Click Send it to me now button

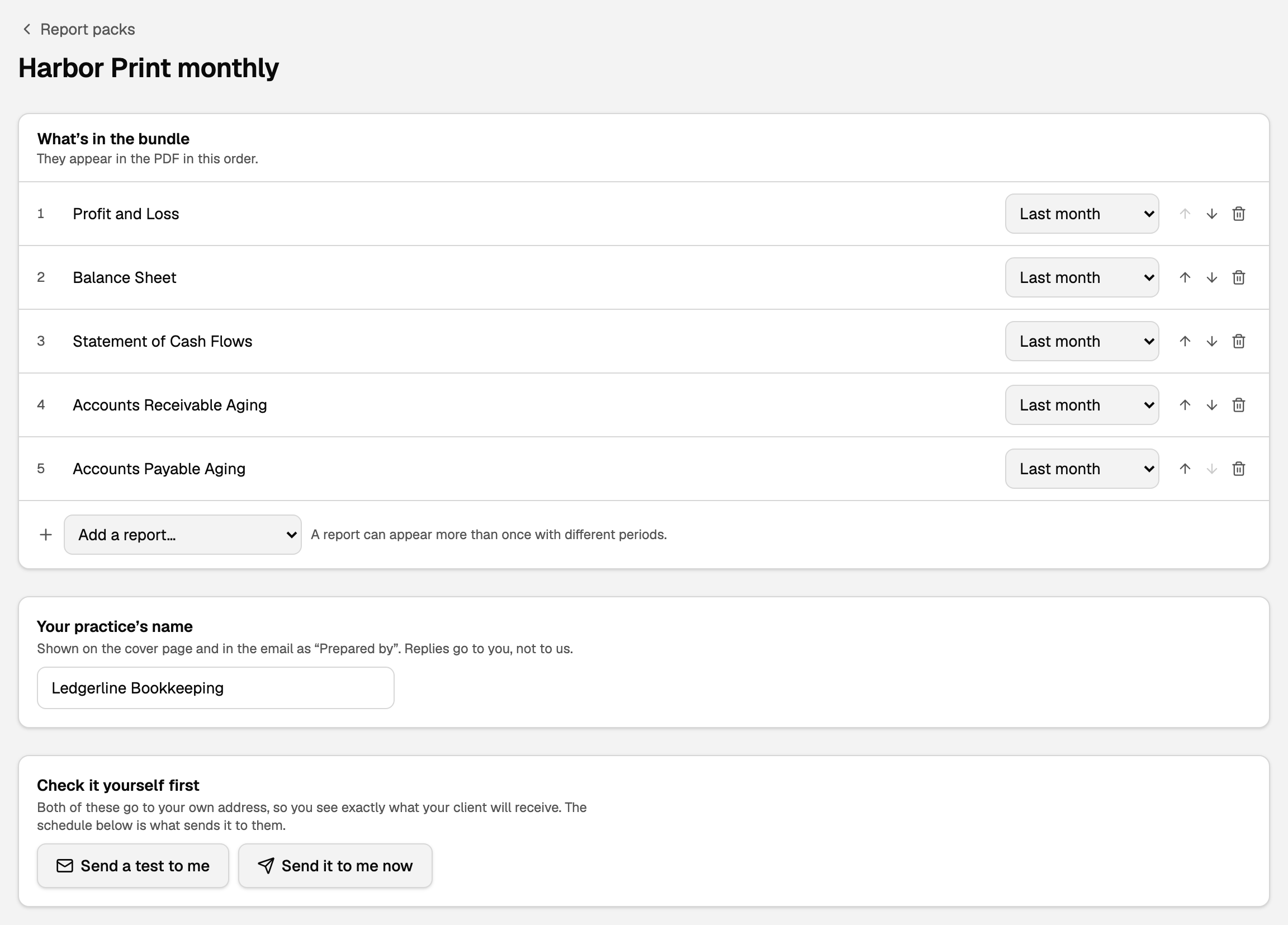pos(335,865)
